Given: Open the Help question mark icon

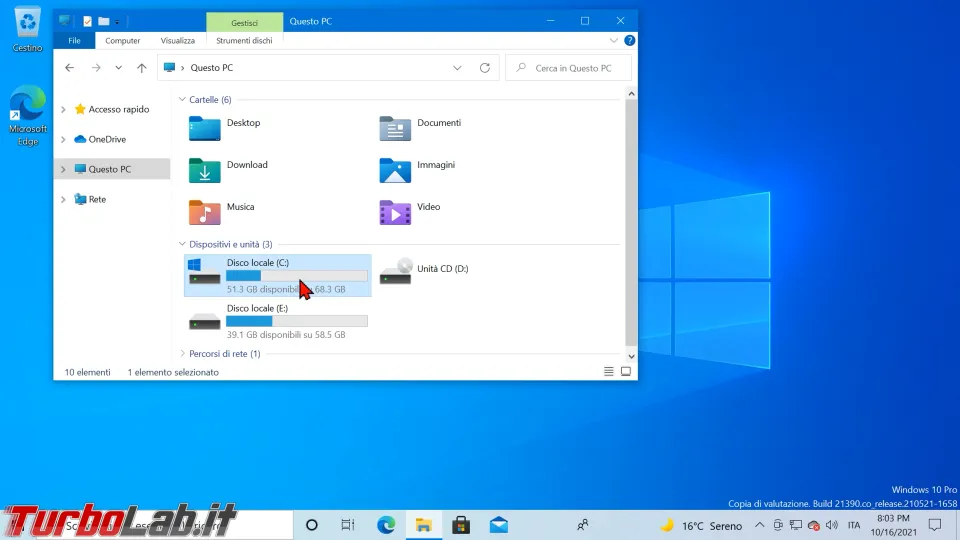Looking at the screenshot, I should 629,41.
